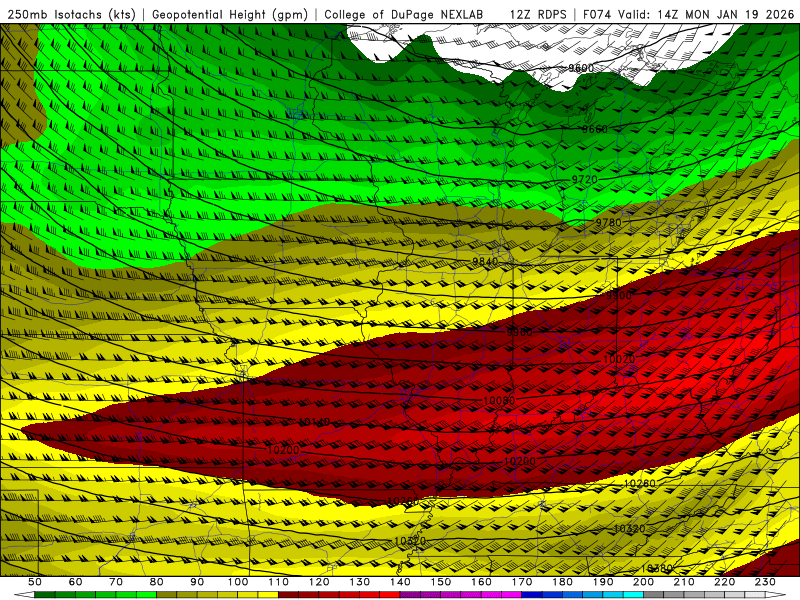Select the 10380 contour label
The image size is (800, 600).
click(657, 568)
